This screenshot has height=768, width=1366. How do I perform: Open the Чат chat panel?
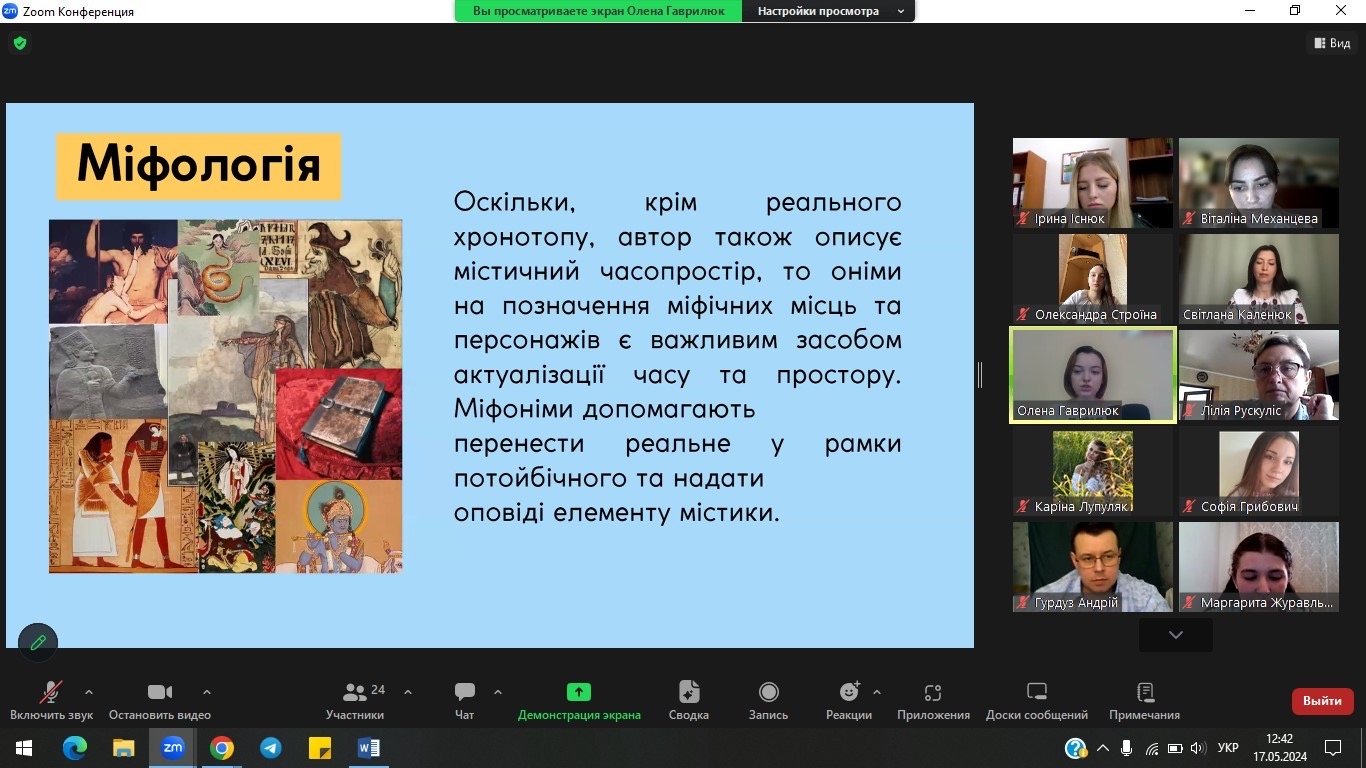point(465,700)
